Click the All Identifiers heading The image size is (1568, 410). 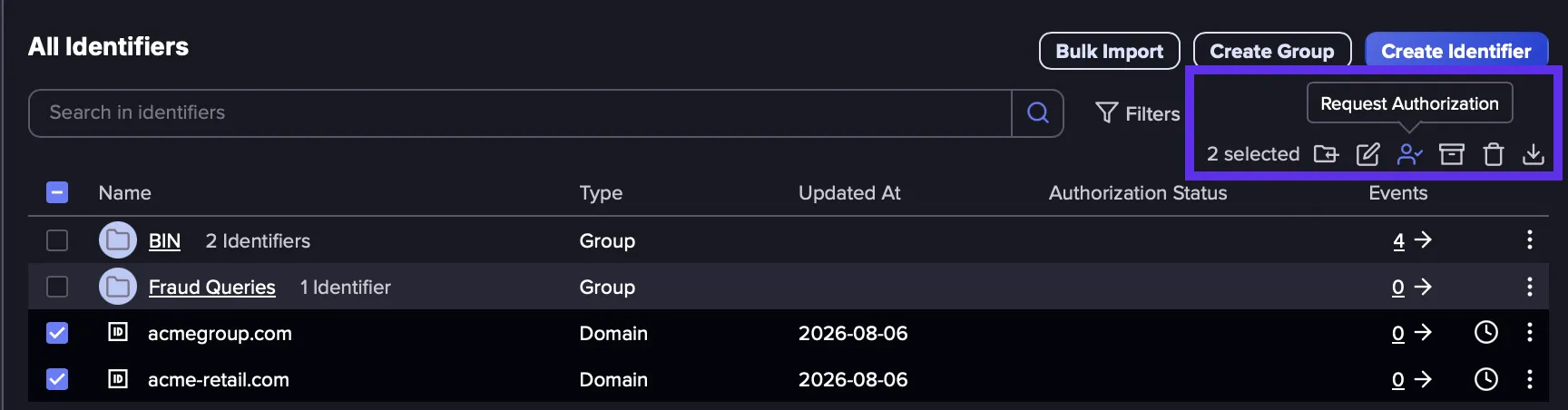coord(108,46)
